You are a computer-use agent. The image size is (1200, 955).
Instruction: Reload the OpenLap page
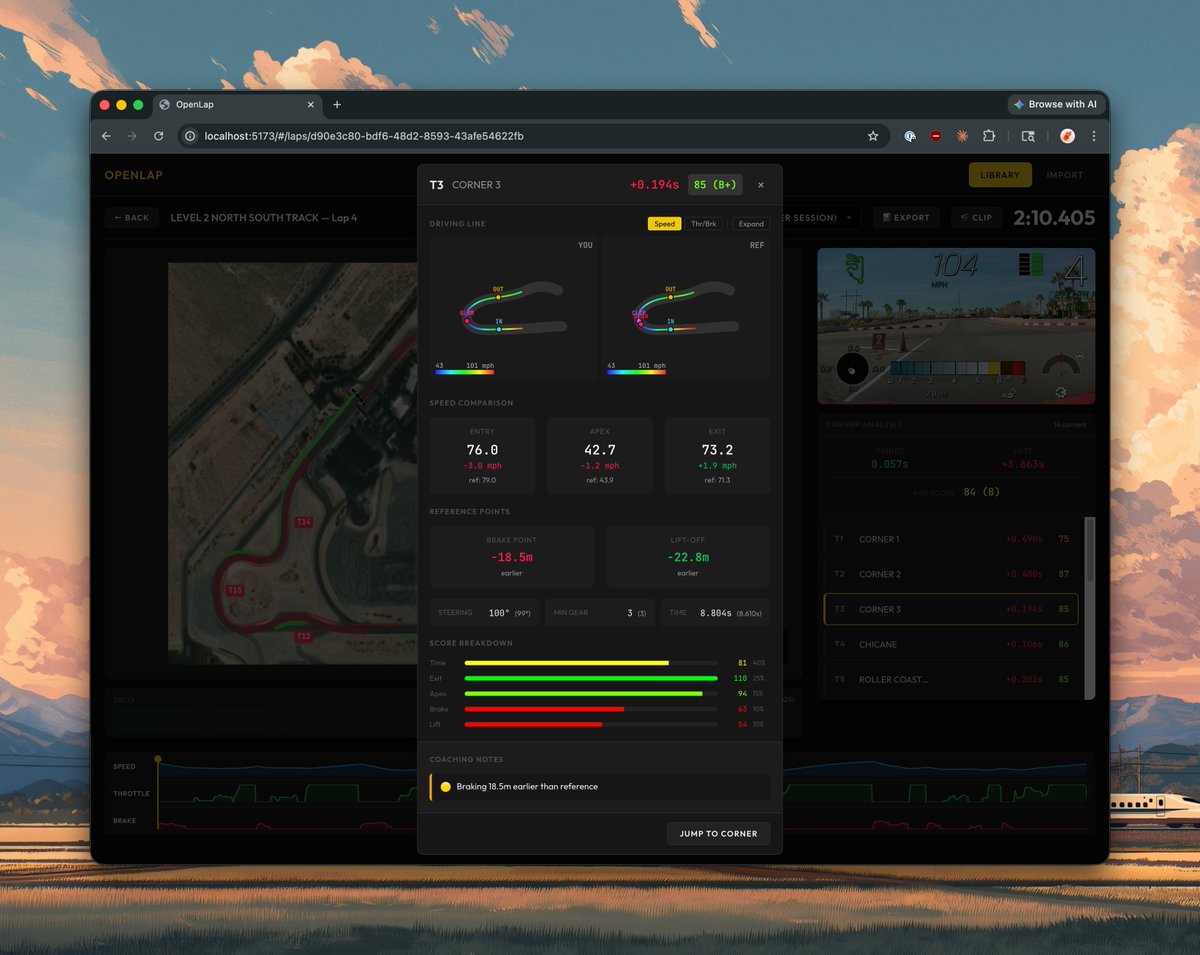click(158, 136)
